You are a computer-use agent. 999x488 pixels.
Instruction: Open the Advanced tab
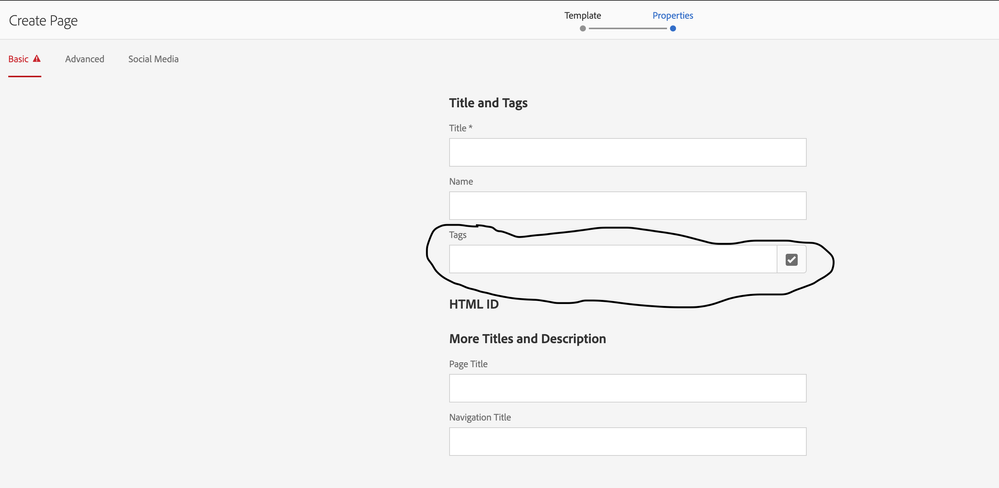click(x=85, y=59)
